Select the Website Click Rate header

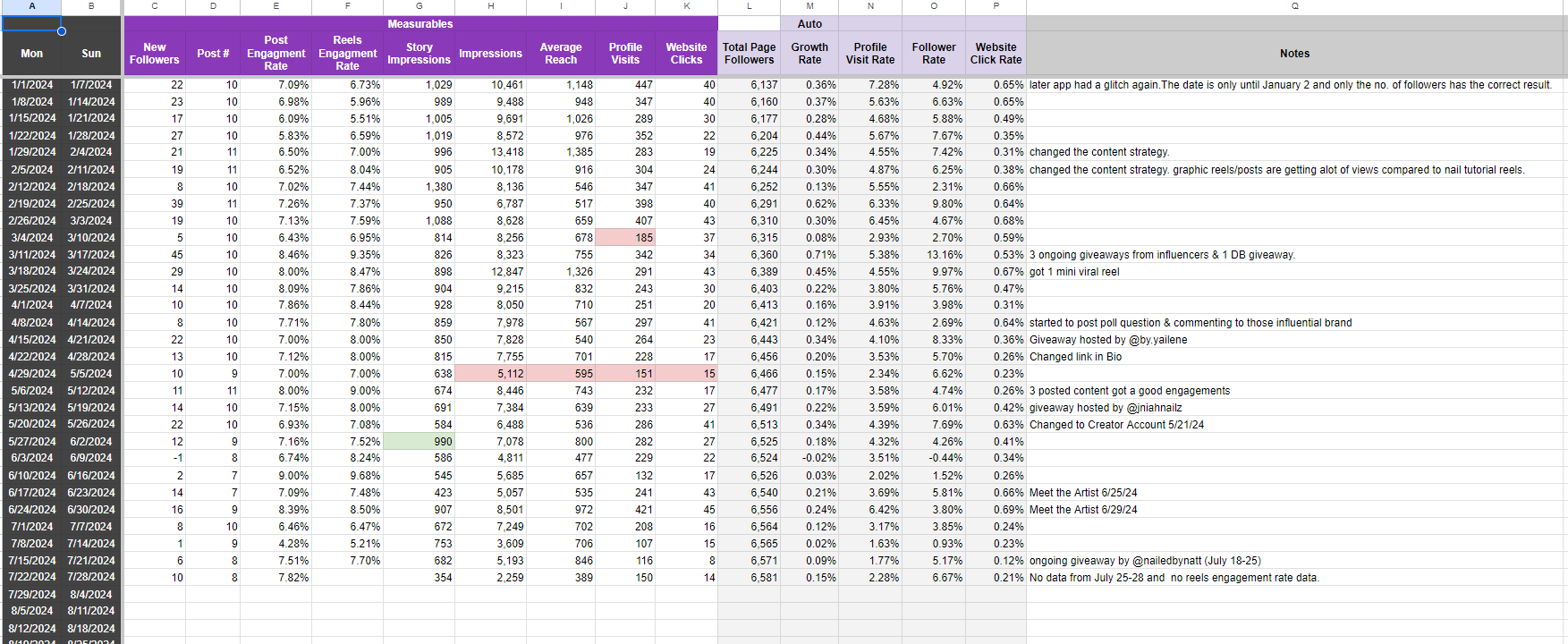click(x=996, y=54)
